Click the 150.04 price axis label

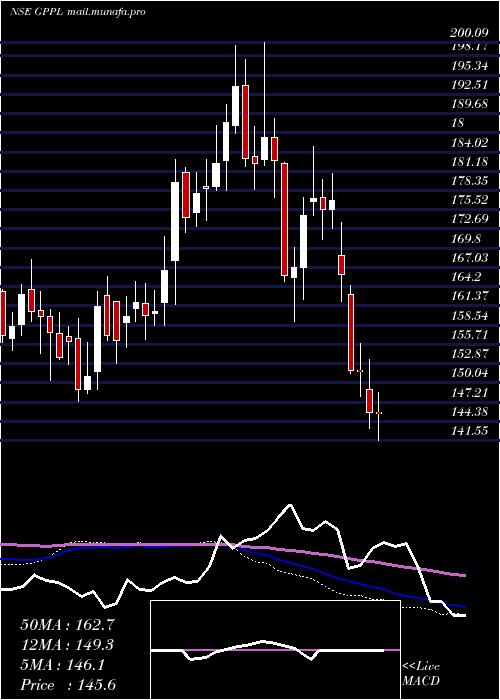pos(469,372)
